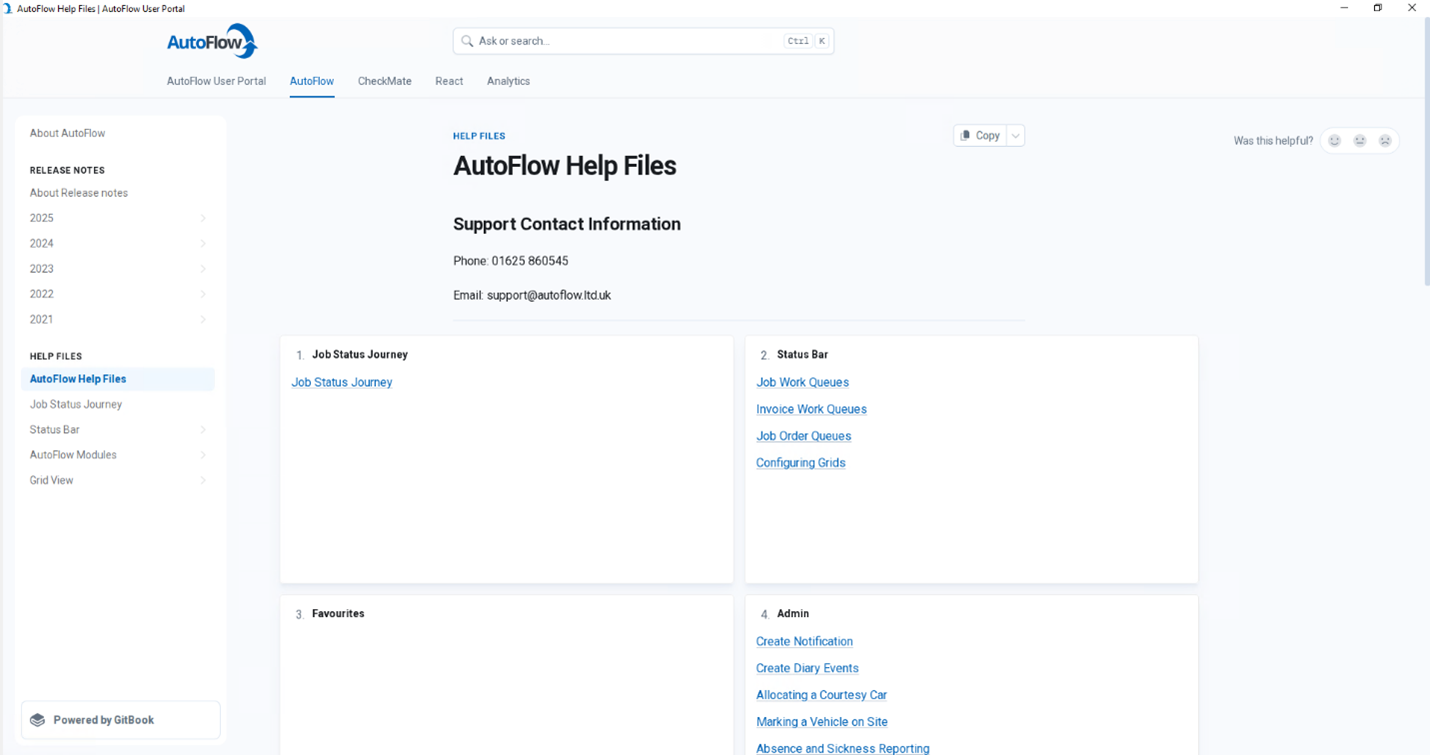Rate page with sad face icon

(x=1385, y=141)
